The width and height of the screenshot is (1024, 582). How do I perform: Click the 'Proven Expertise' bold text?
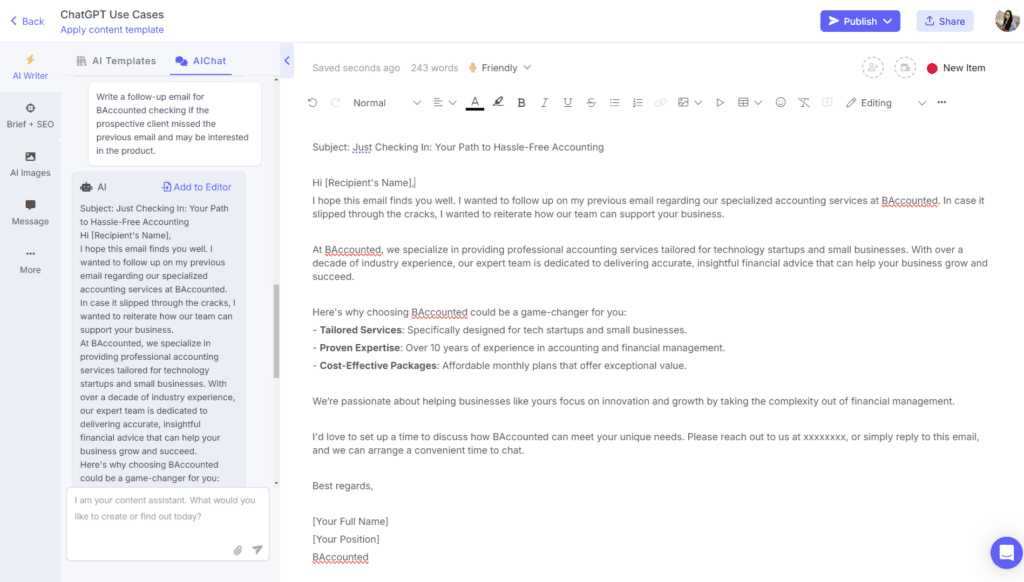[360, 348]
